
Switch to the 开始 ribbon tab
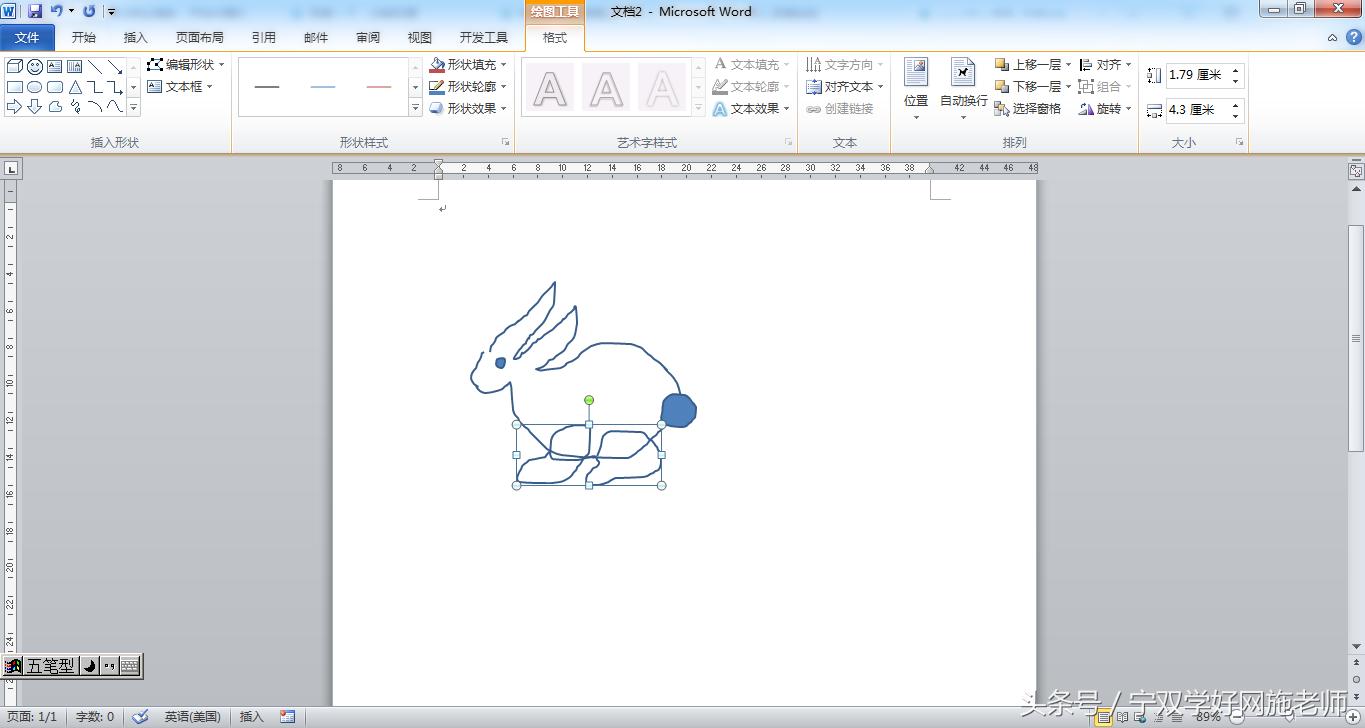point(84,37)
